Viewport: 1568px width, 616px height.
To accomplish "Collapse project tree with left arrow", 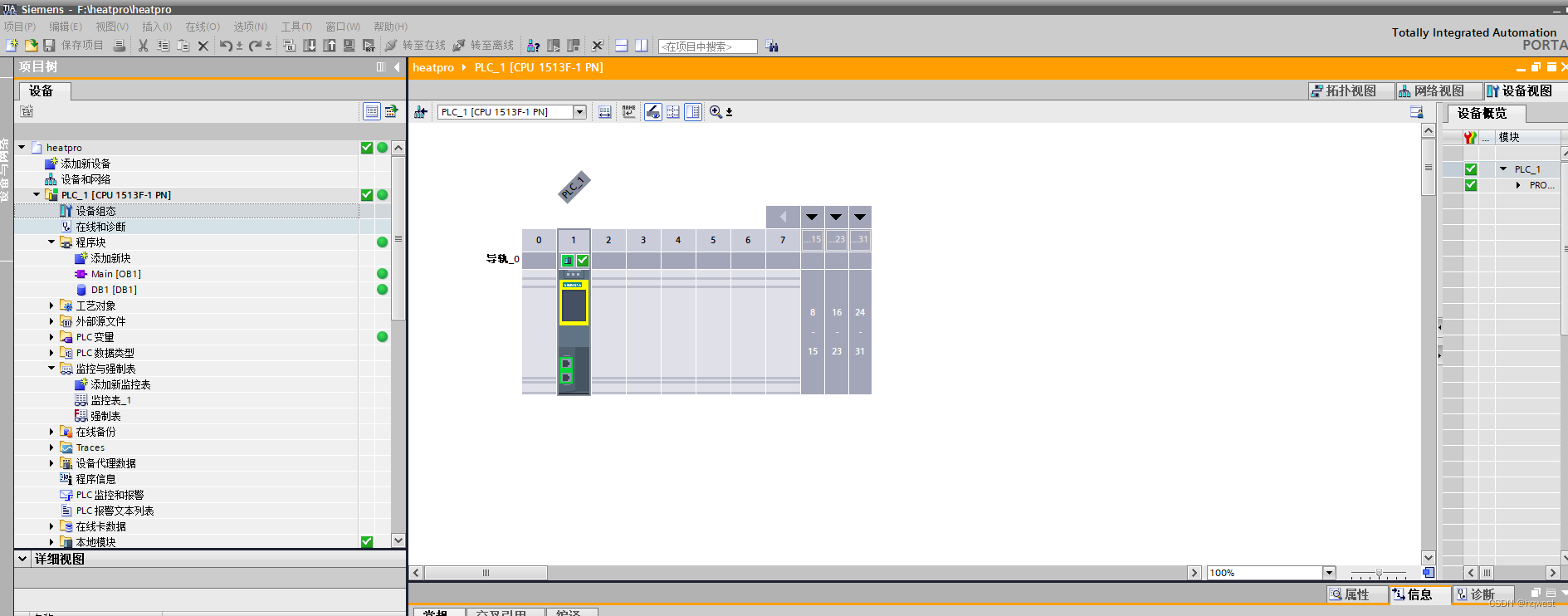I will click(x=397, y=67).
